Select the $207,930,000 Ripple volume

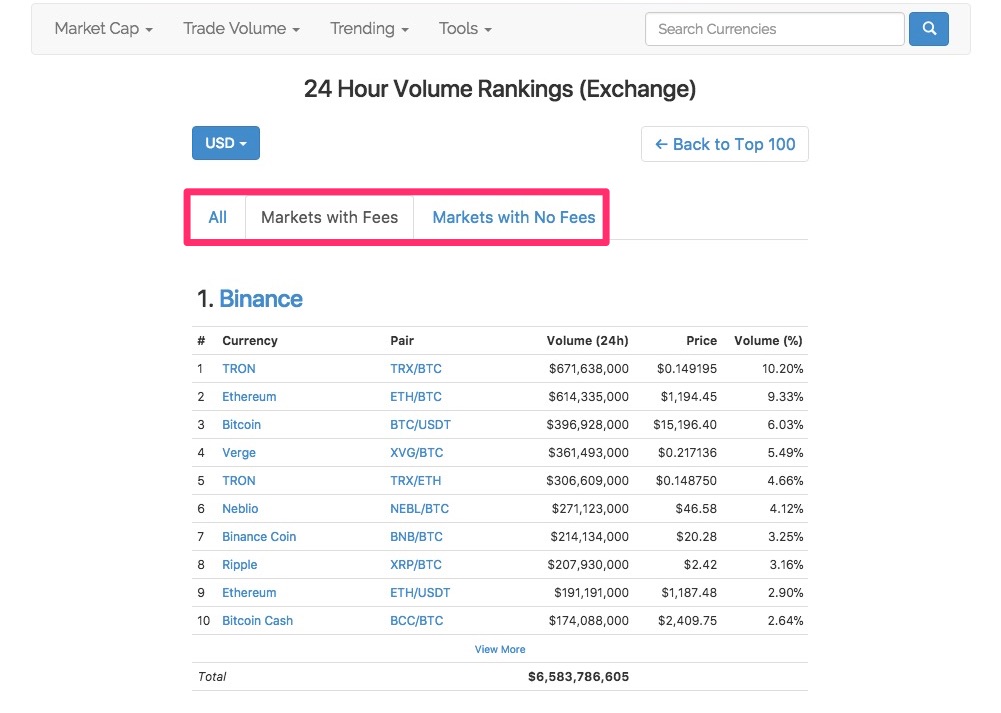click(x=588, y=565)
